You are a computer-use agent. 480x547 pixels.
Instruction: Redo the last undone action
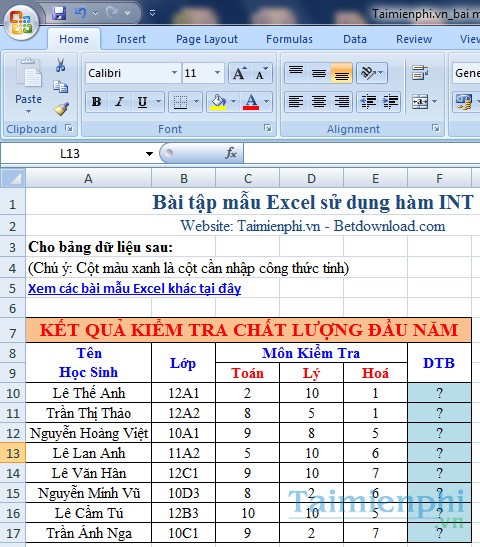113,13
